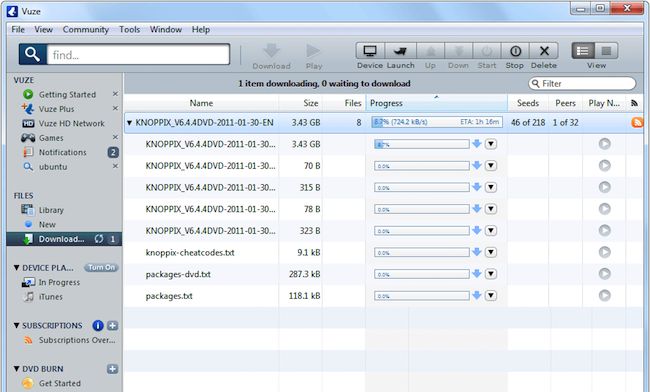The image size is (650, 392).
Task: Move the torrent Down in the queue
Action: 458,51
